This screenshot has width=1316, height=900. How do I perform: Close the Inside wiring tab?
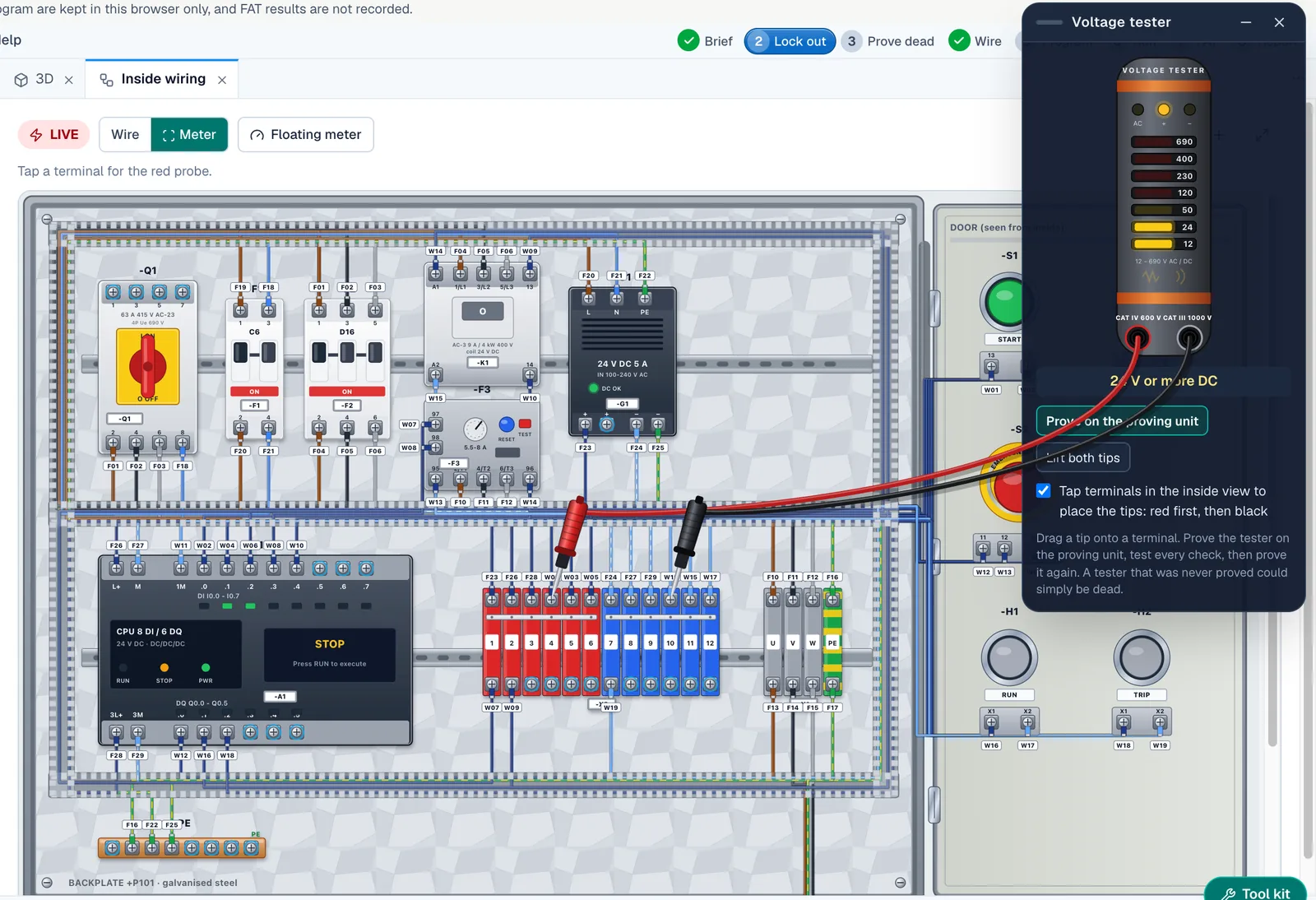[222, 80]
